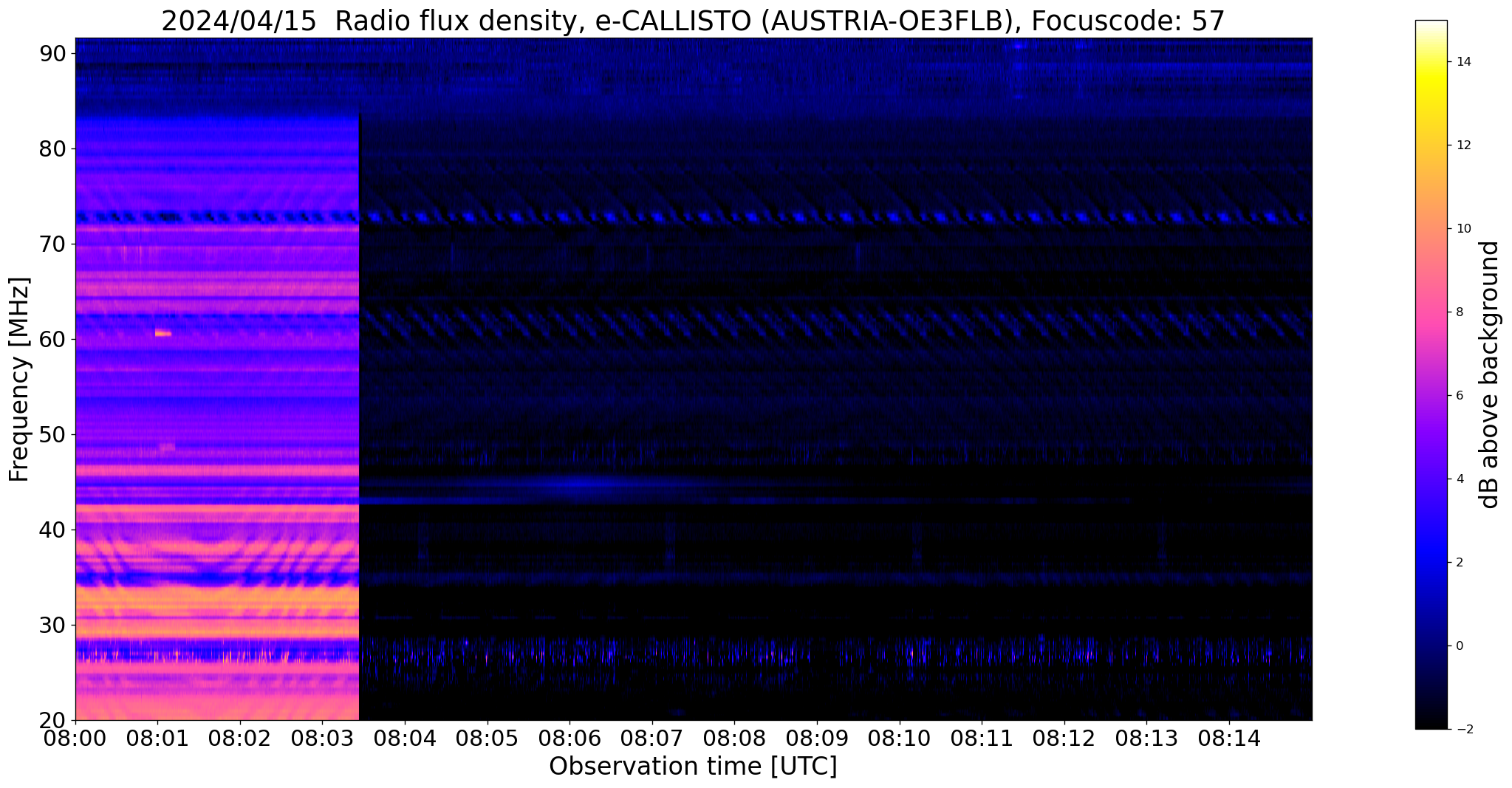The width and height of the screenshot is (1512, 788).
Task: Click the 08:02 time tick label
Action: (240, 737)
